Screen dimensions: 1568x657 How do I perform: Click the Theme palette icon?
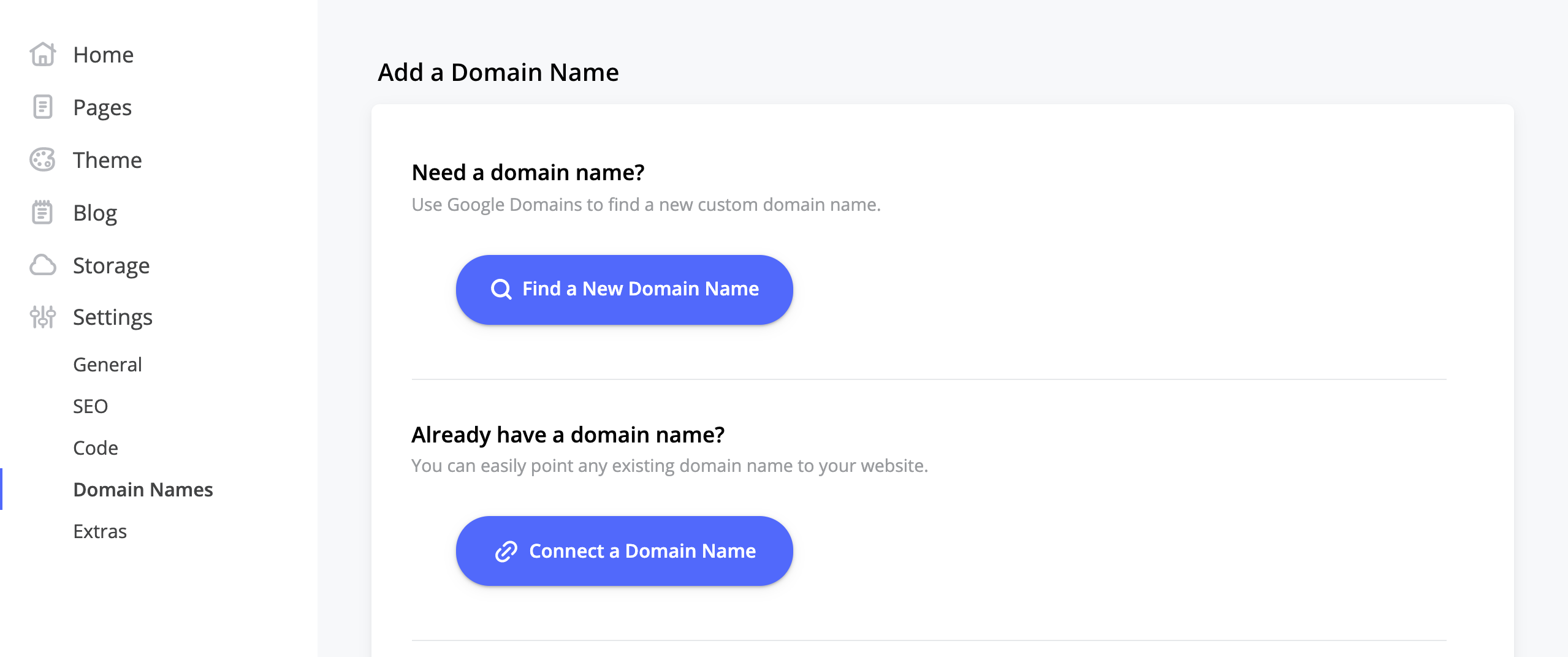[43, 160]
